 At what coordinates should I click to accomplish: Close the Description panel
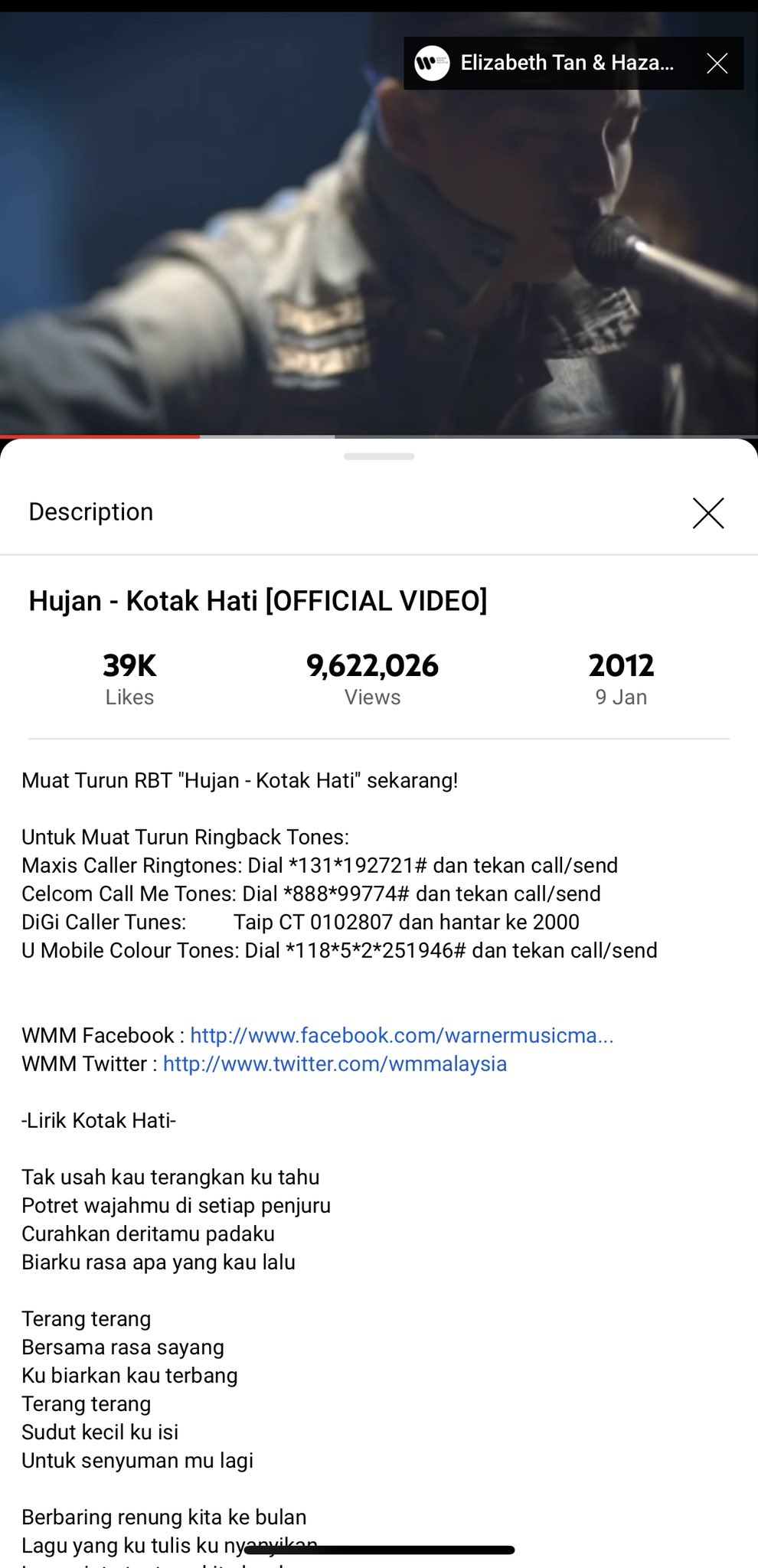point(708,513)
